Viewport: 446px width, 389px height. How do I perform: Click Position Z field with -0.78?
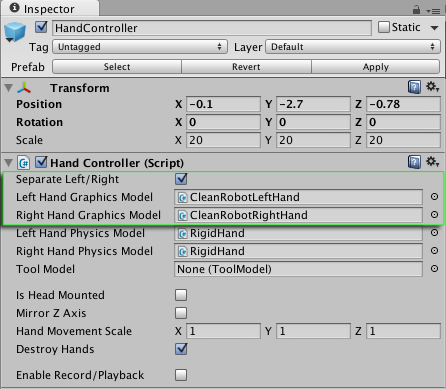403,104
